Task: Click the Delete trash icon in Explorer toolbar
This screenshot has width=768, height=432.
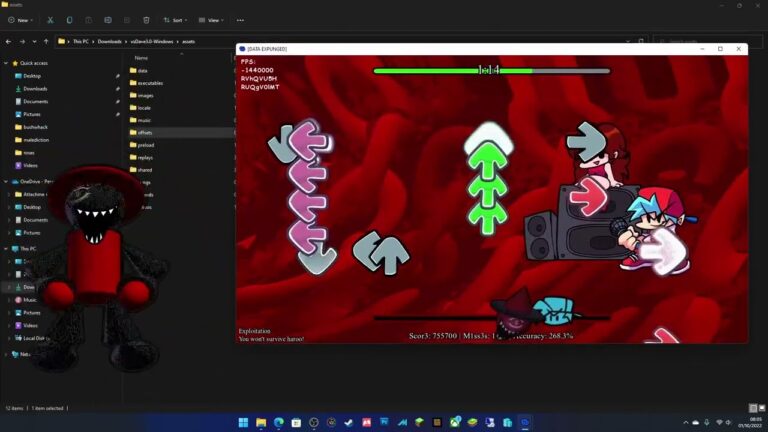Action: pyautogui.click(x=146, y=20)
